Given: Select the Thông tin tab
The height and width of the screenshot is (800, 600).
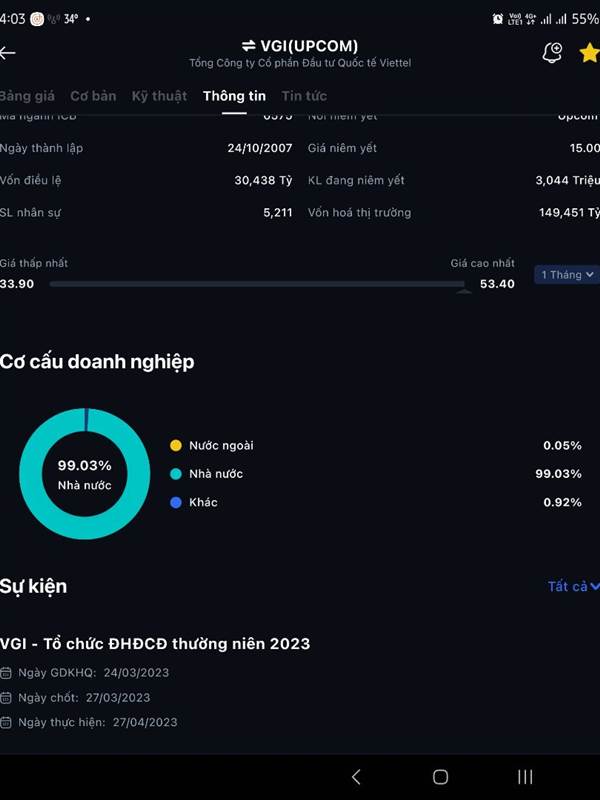Looking at the screenshot, I should point(234,96).
